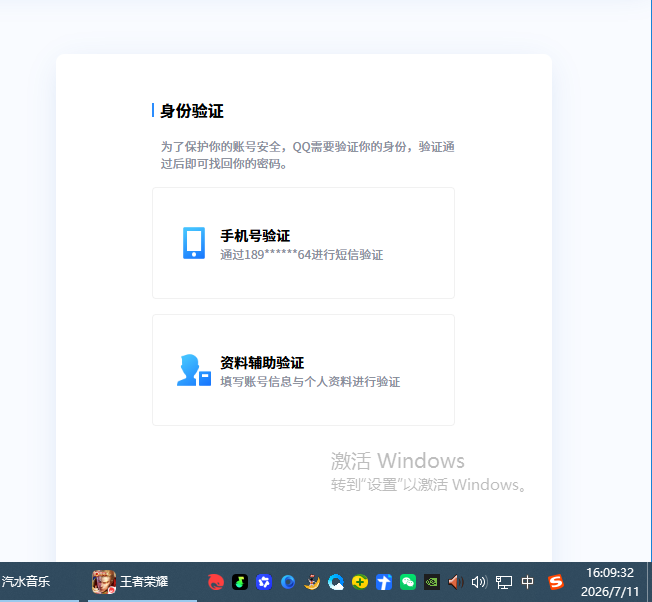Screen dimensions: 652x602
Task: Click text 填写账号信息与个人资料进行验证
Action: (310, 381)
